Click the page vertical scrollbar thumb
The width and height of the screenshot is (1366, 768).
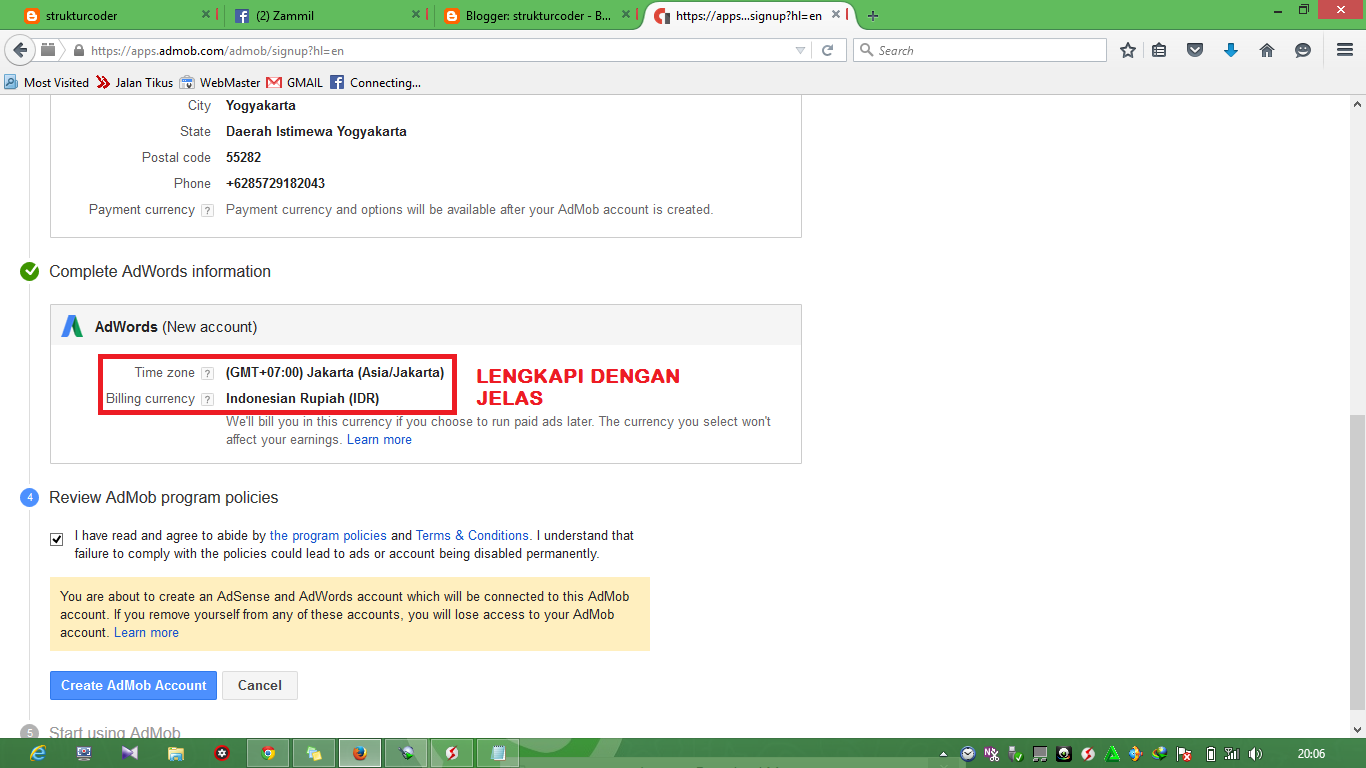pyautogui.click(x=1357, y=560)
